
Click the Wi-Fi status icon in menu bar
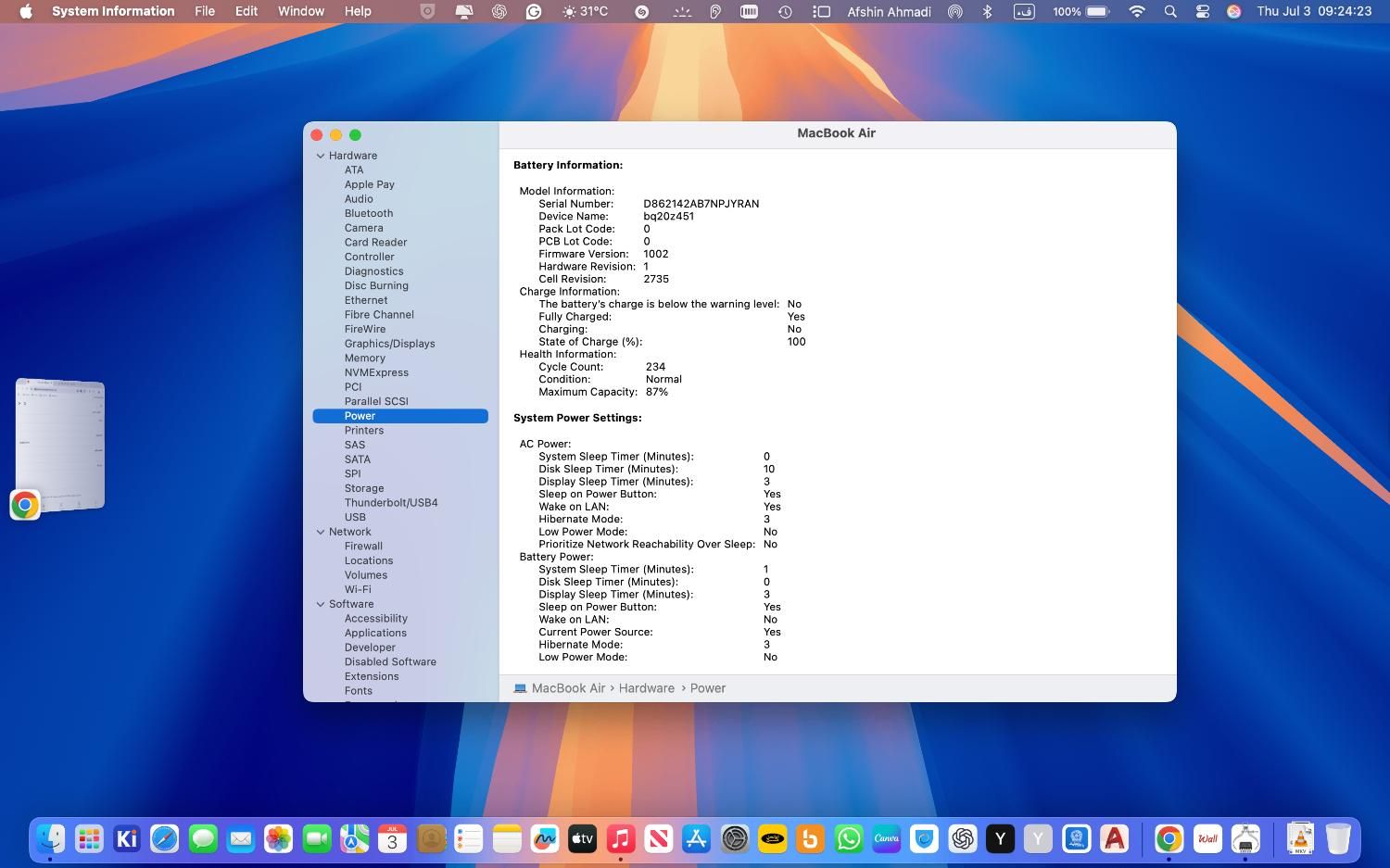tap(1137, 11)
